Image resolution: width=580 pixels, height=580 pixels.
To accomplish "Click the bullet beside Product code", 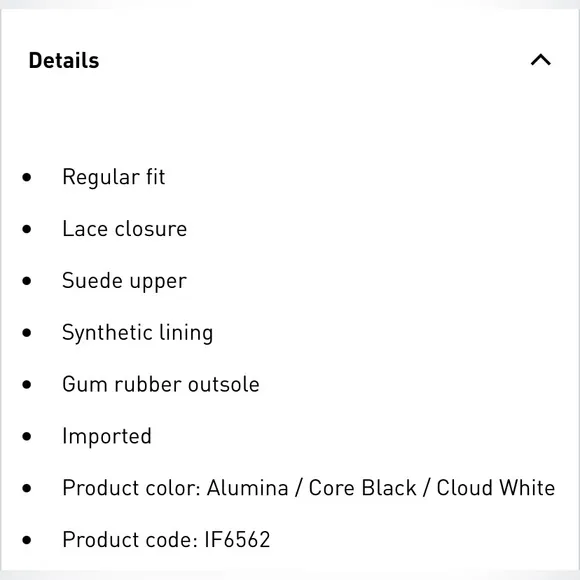I will [27, 540].
